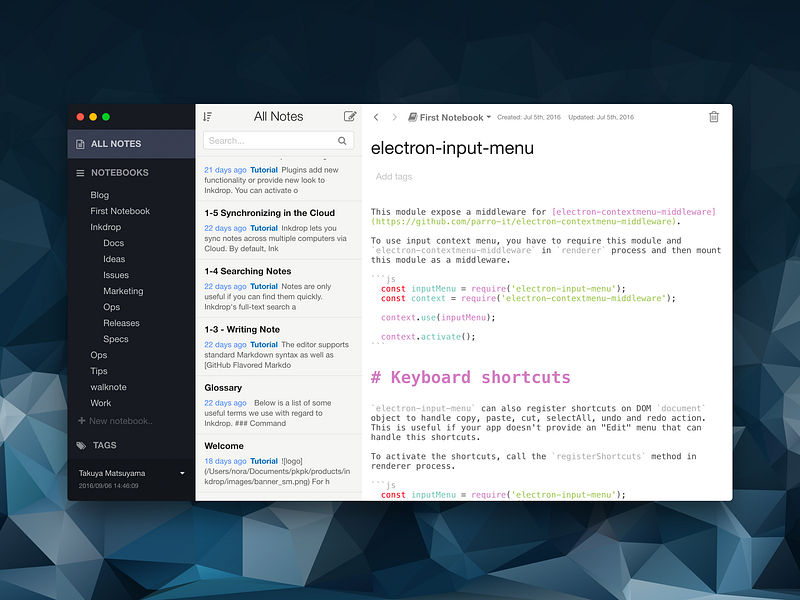Click the green macOS fullscreen button
800x600 pixels.
(x=106, y=117)
